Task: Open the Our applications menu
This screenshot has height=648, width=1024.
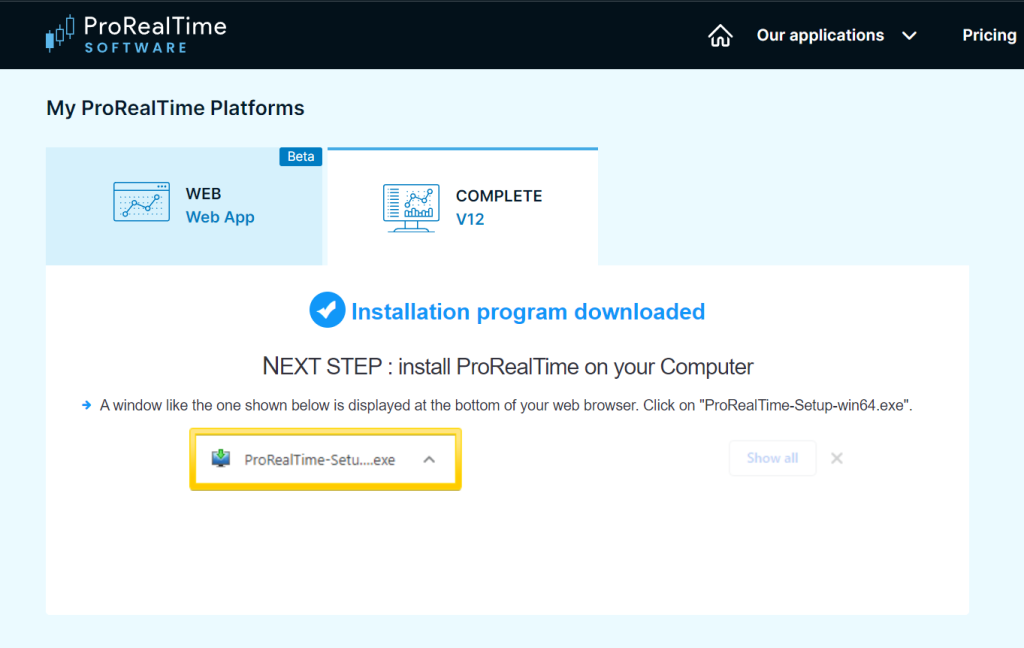Action: 820,35
